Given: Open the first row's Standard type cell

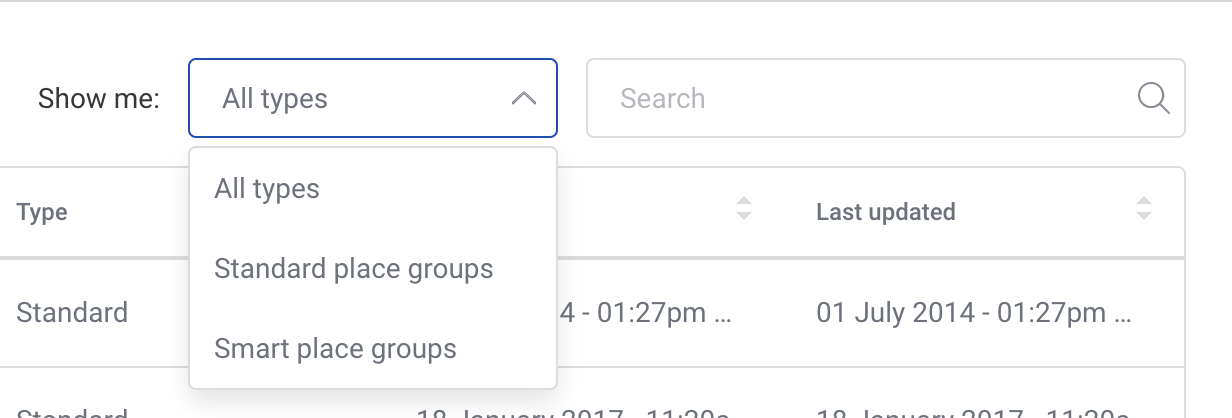Looking at the screenshot, I should tap(72, 313).
